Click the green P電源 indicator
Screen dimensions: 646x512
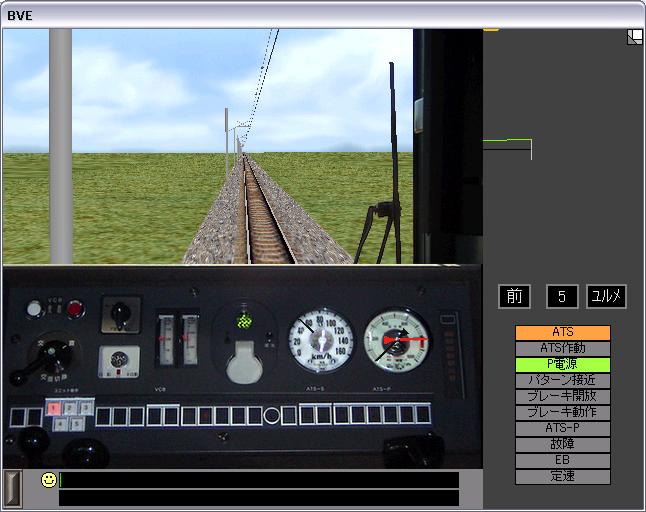[x=563, y=365]
